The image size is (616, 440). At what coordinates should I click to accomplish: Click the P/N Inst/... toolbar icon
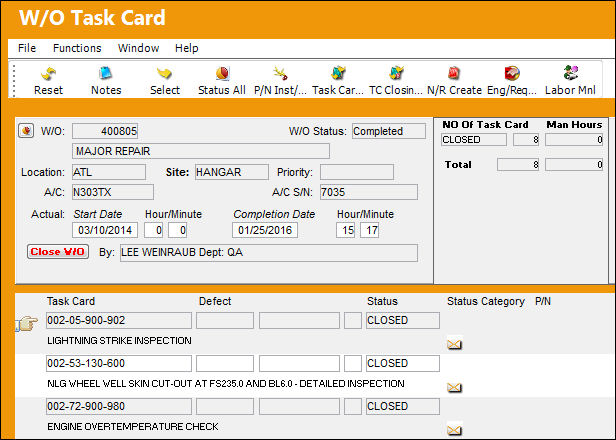click(280, 74)
